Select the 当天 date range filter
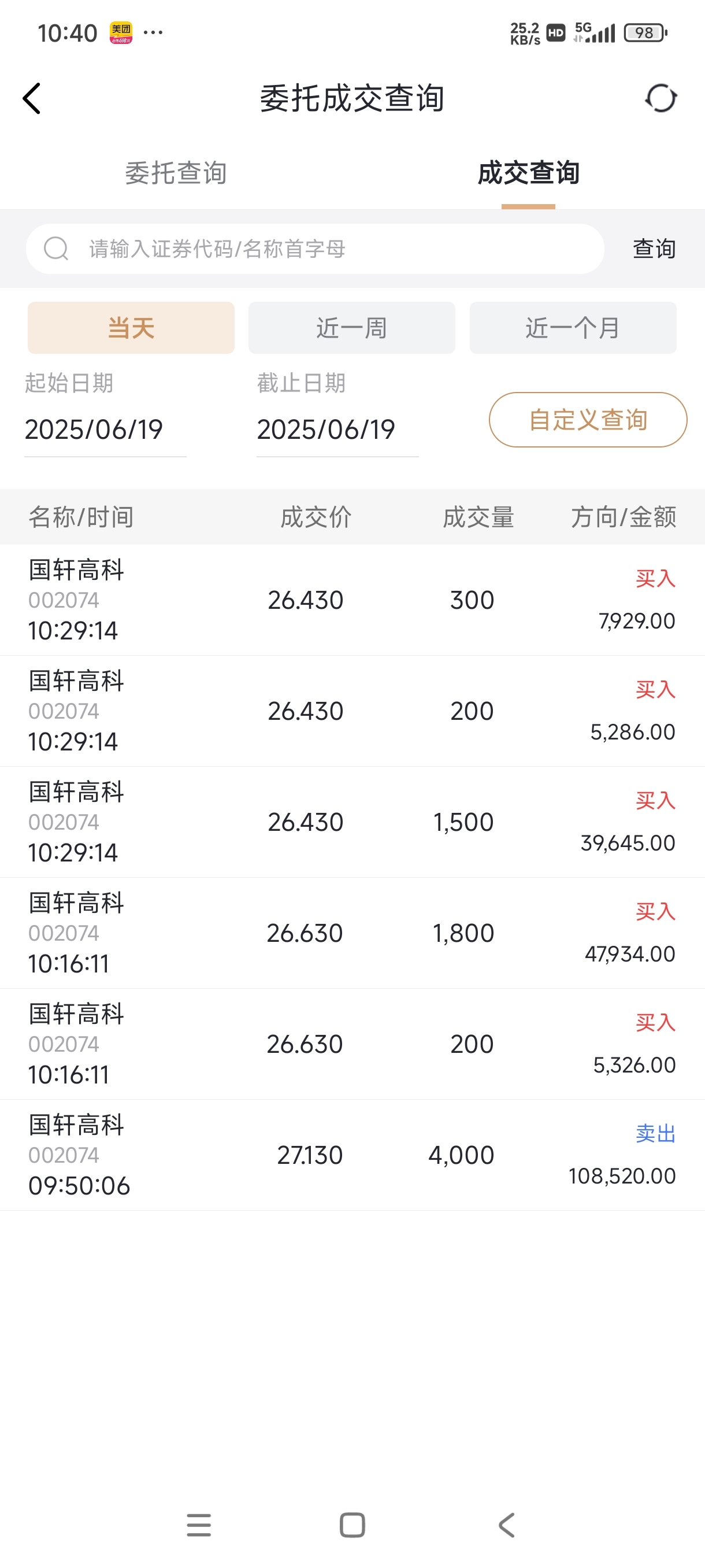Viewport: 705px width, 1568px height. (131, 327)
